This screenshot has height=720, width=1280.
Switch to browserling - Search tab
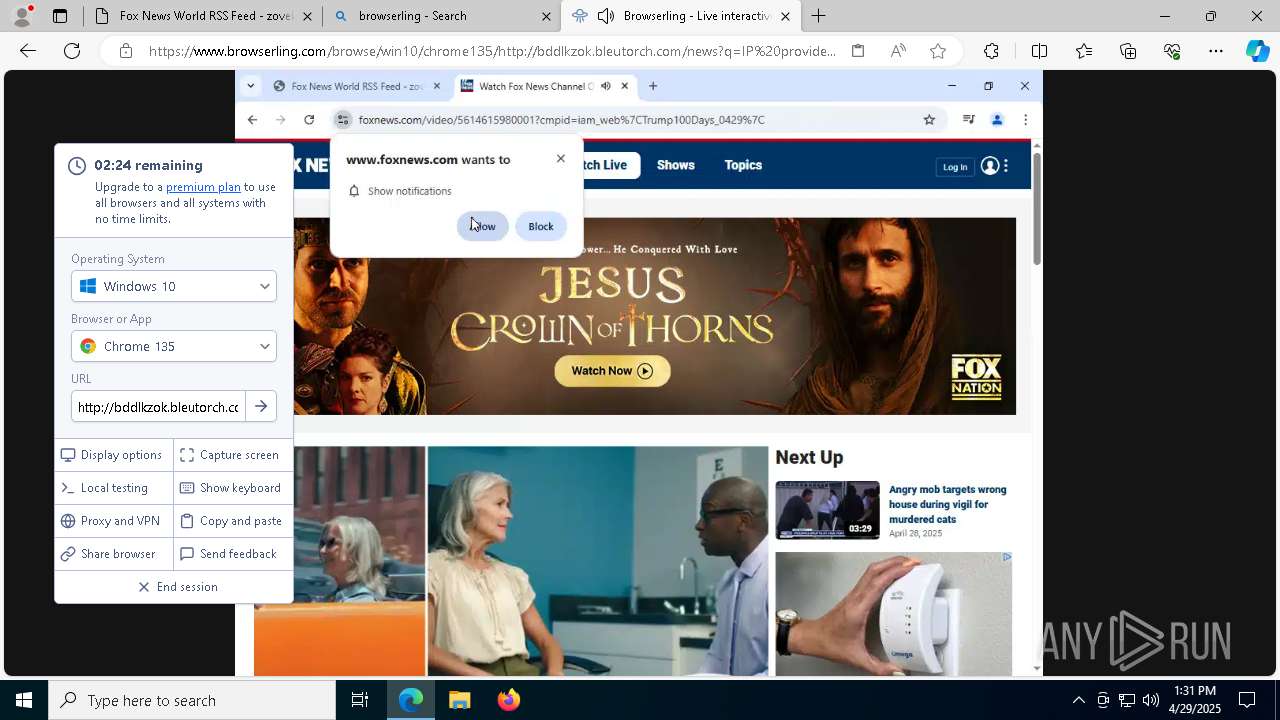coord(441,16)
